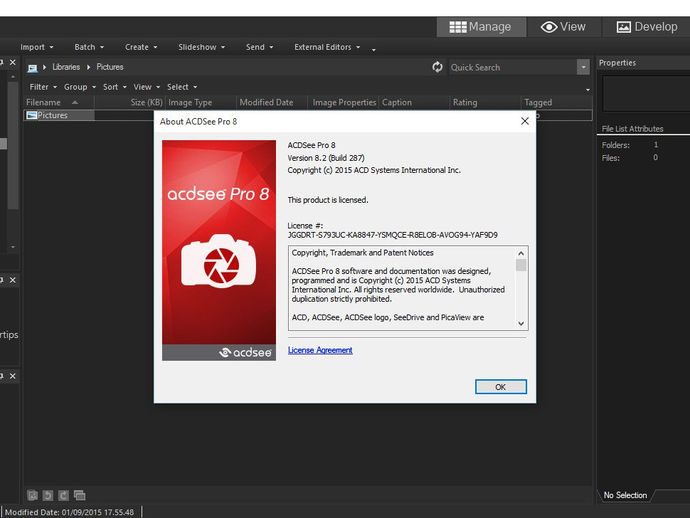Viewport: 690px width, 518px height.
Task: Click into the Quick Search field
Action: tap(513, 67)
